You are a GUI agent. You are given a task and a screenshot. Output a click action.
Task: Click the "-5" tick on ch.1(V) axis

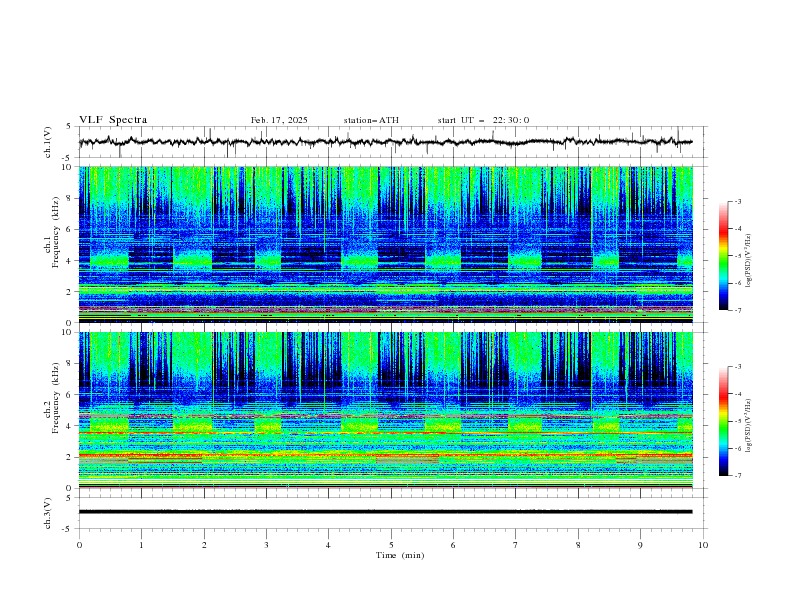[68, 158]
